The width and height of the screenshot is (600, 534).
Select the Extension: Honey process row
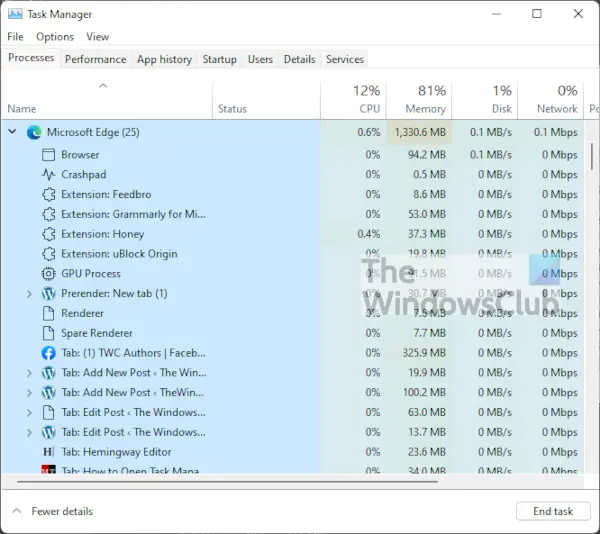click(293, 234)
